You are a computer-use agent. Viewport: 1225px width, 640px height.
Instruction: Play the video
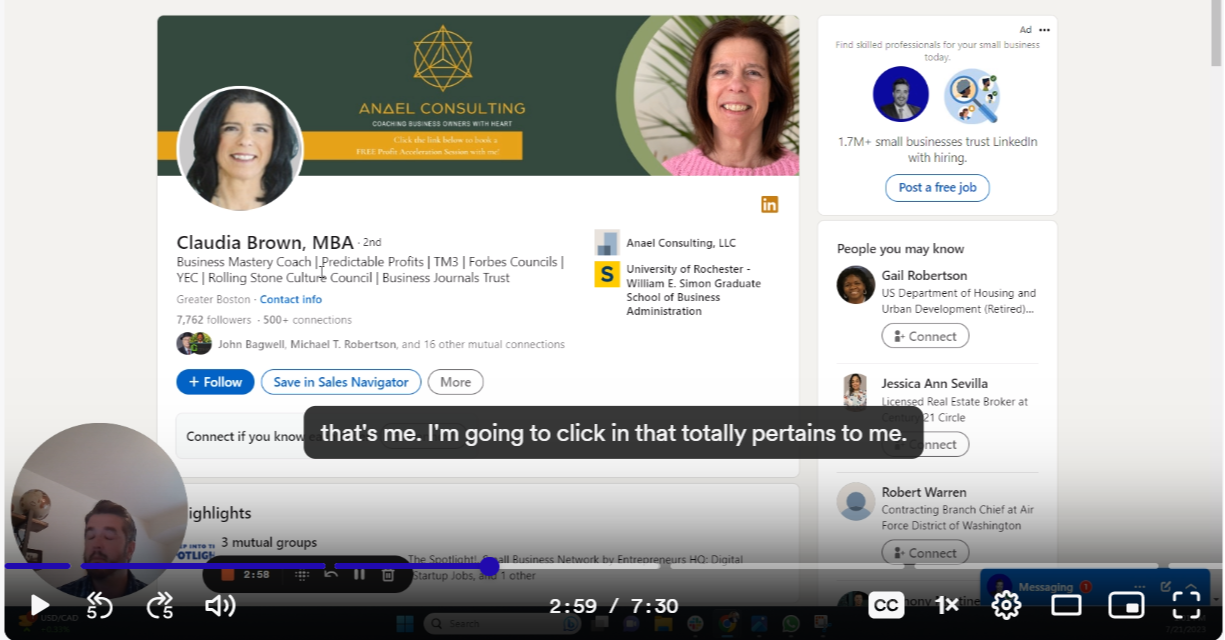click(x=39, y=605)
